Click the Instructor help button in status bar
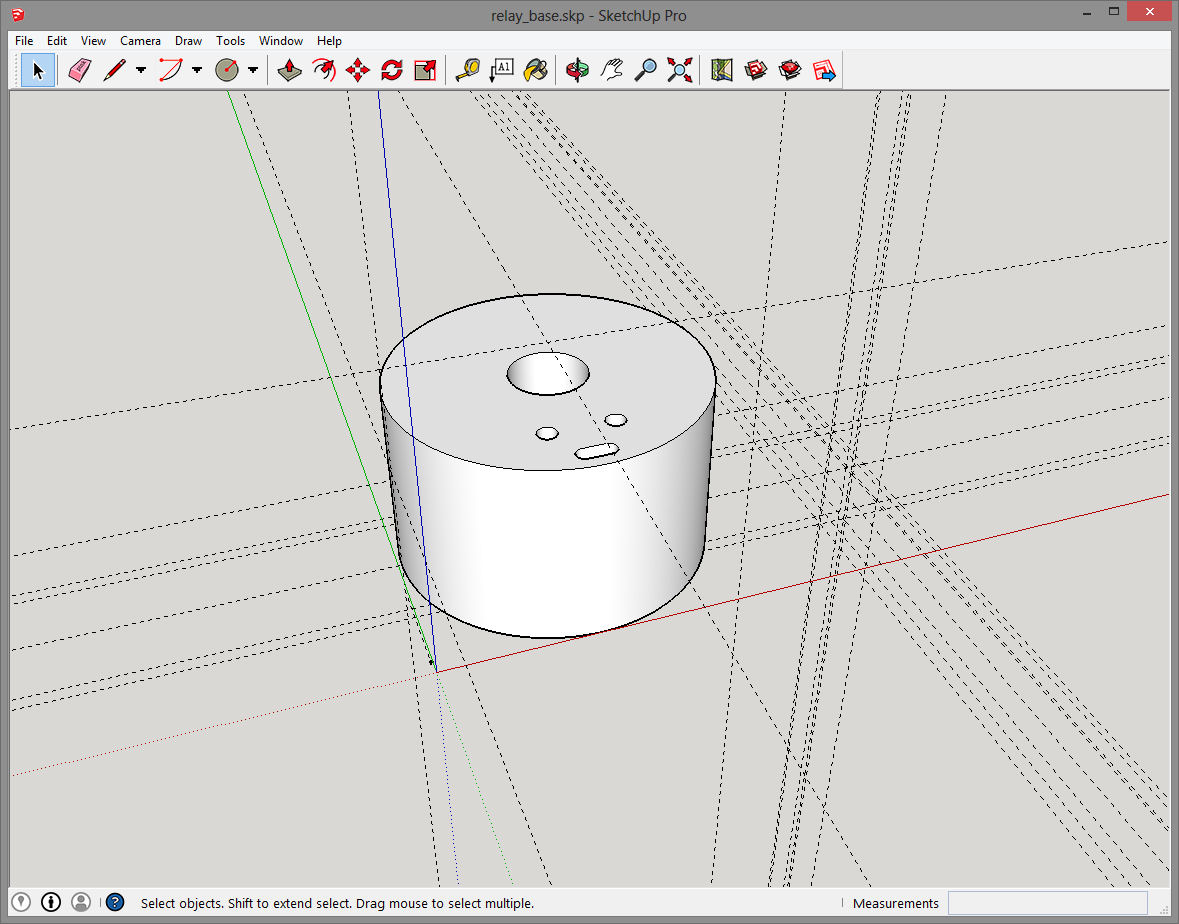 click(x=115, y=903)
